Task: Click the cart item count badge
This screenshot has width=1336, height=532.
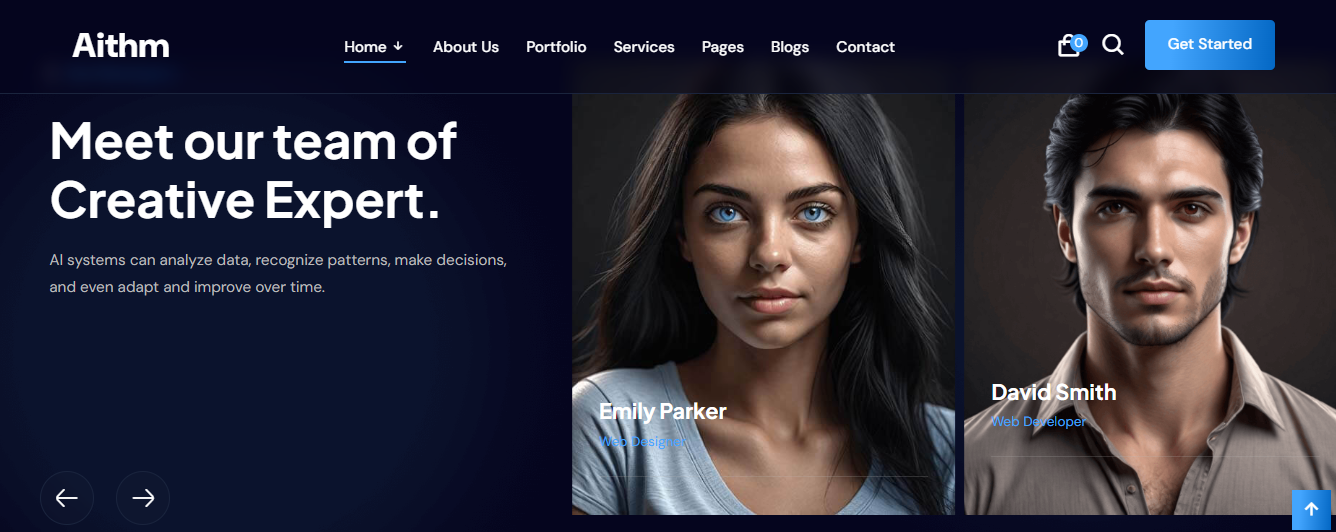Action: click(1079, 42)
